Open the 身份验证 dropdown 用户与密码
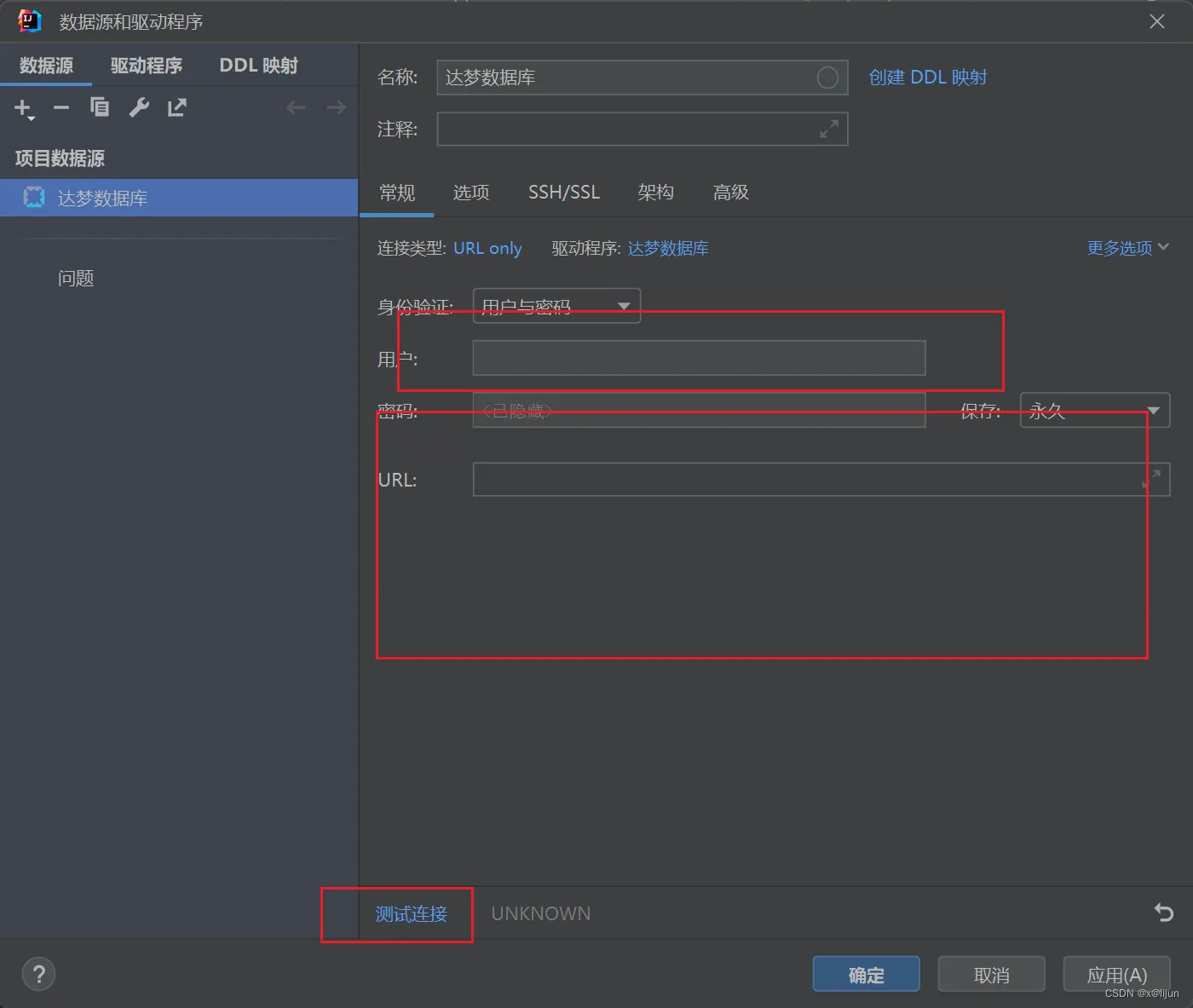The height and width of the screenshot is (1008, 1193). 556,306
